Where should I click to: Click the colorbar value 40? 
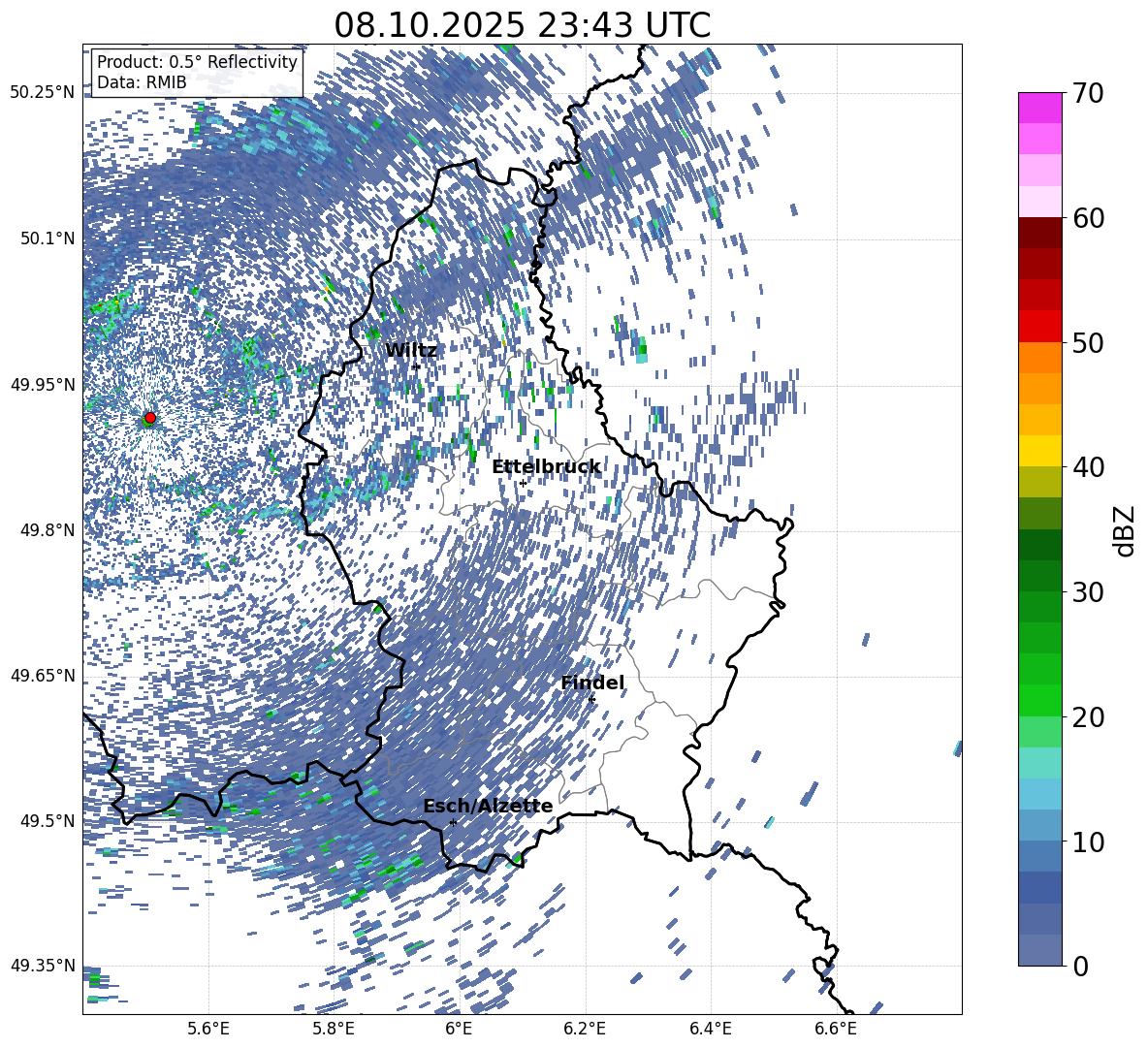(1088, 467)
